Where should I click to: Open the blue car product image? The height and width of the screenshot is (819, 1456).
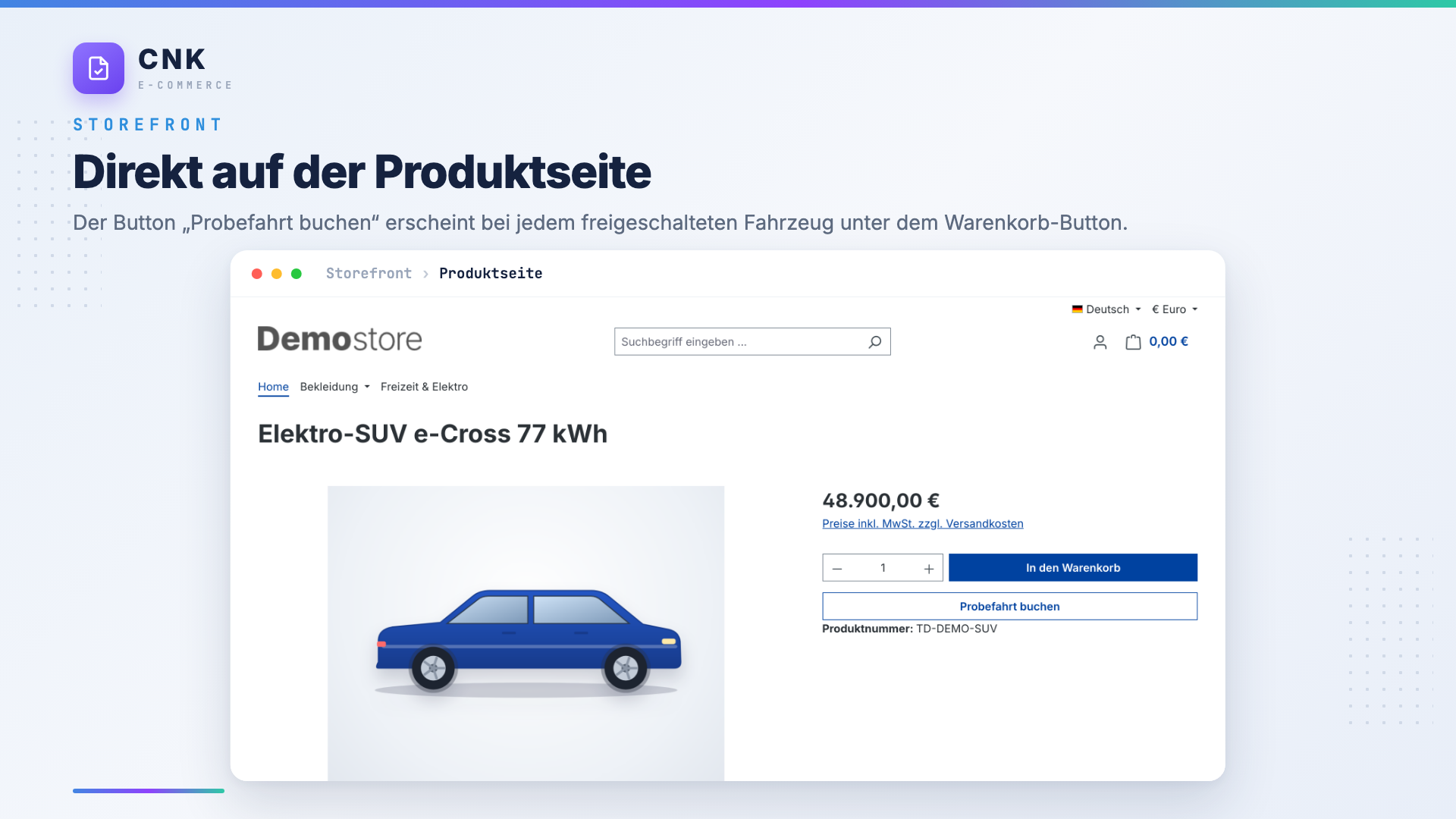[526, 633]
